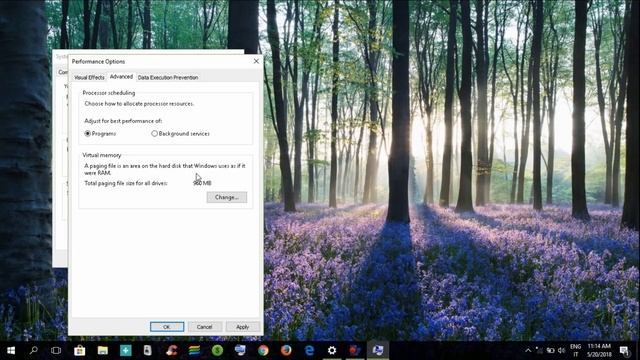Click the Processor scheduling group label

(x=109, y=93)
